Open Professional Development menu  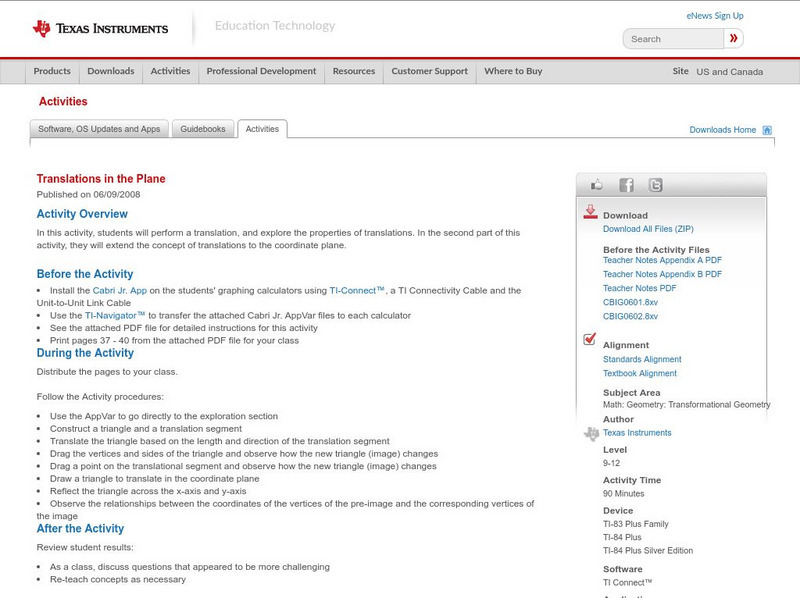pos(261,71)
